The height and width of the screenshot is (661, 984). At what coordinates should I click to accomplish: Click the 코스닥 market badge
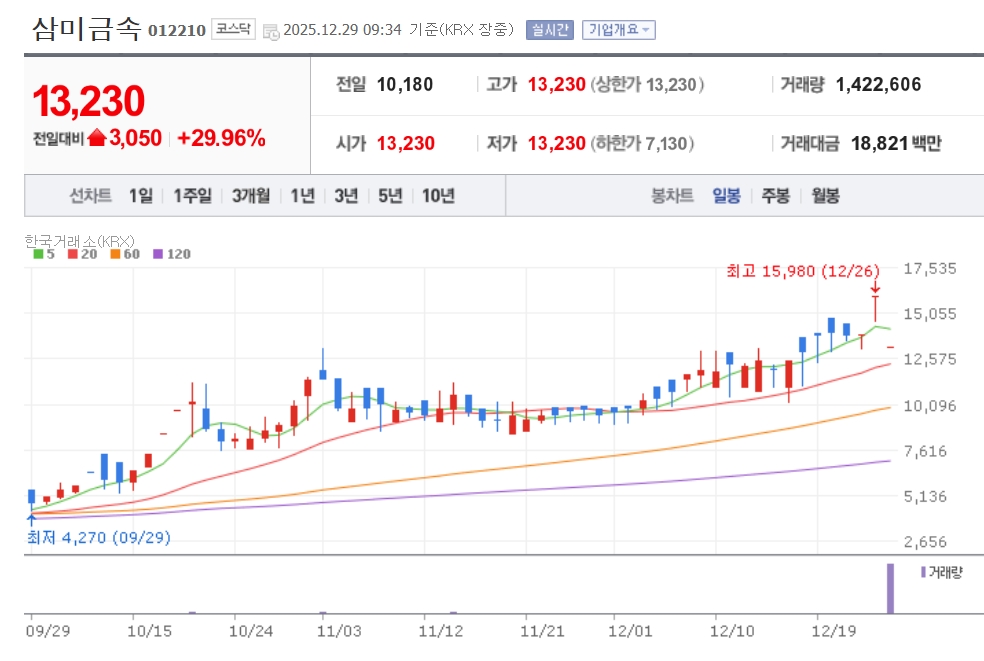coord(234,29)
